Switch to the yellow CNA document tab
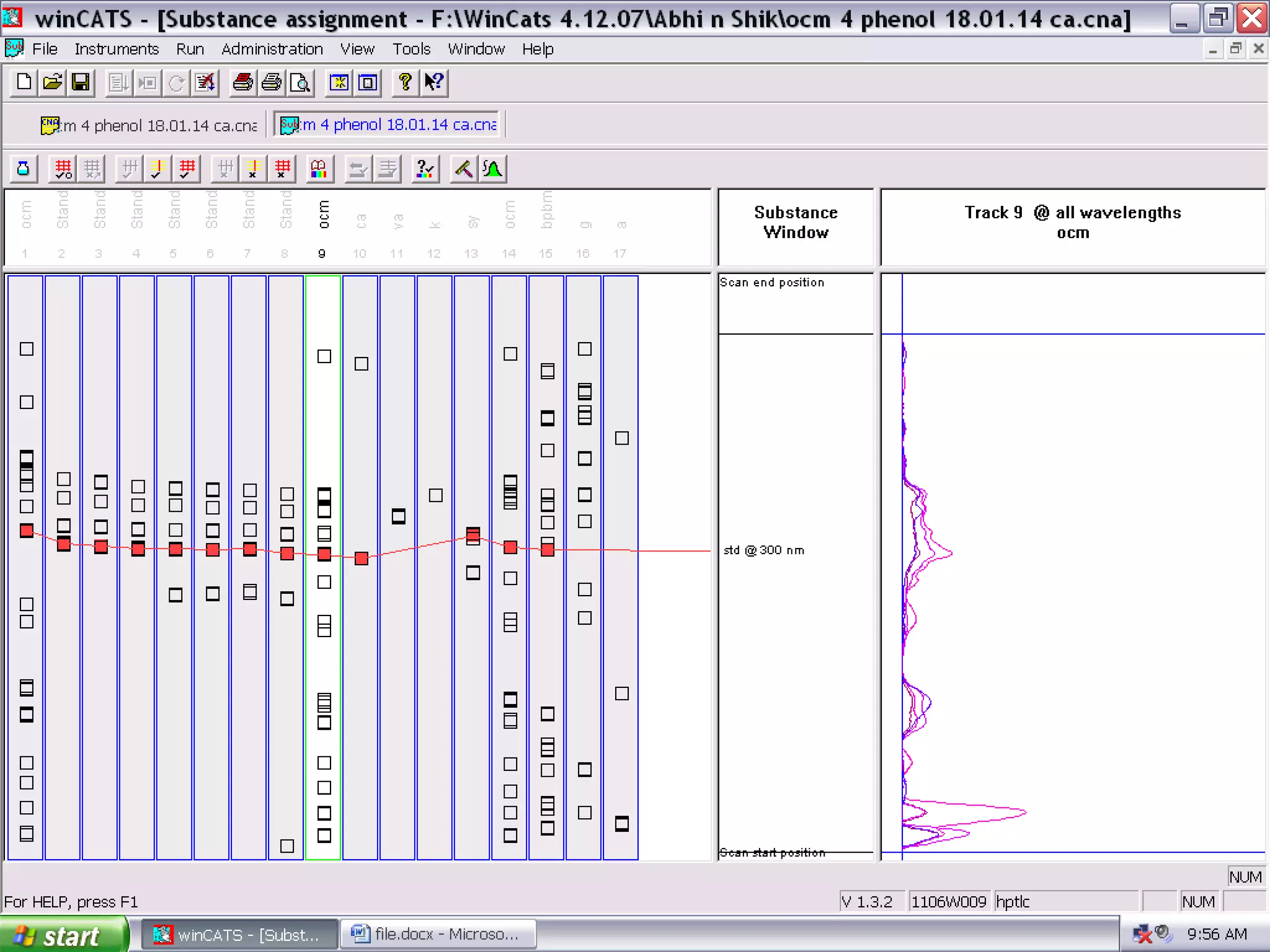Screen dimensions: 1270x952 coord(149,126)
